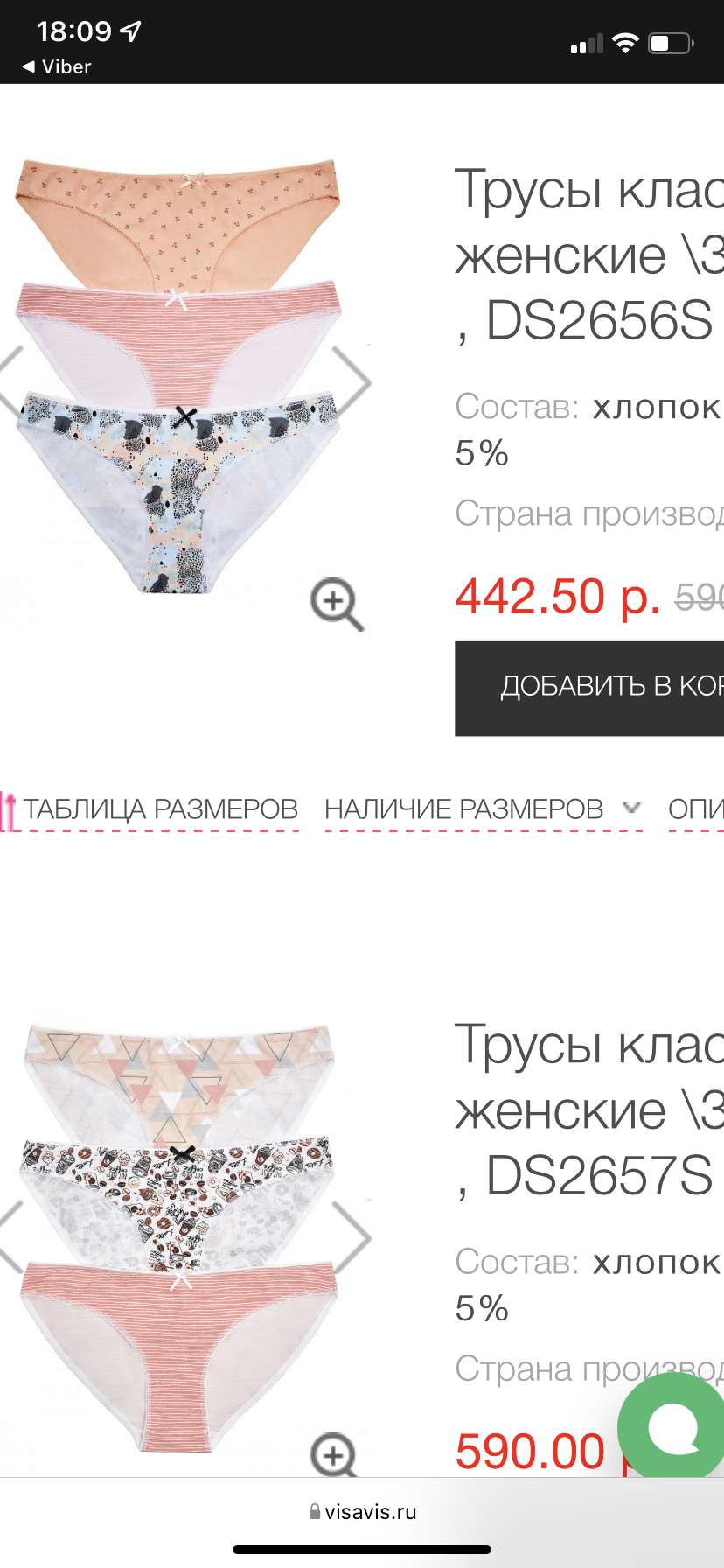
Task: Show previous photo of DS2657S product
Action: coord(10,1236)
